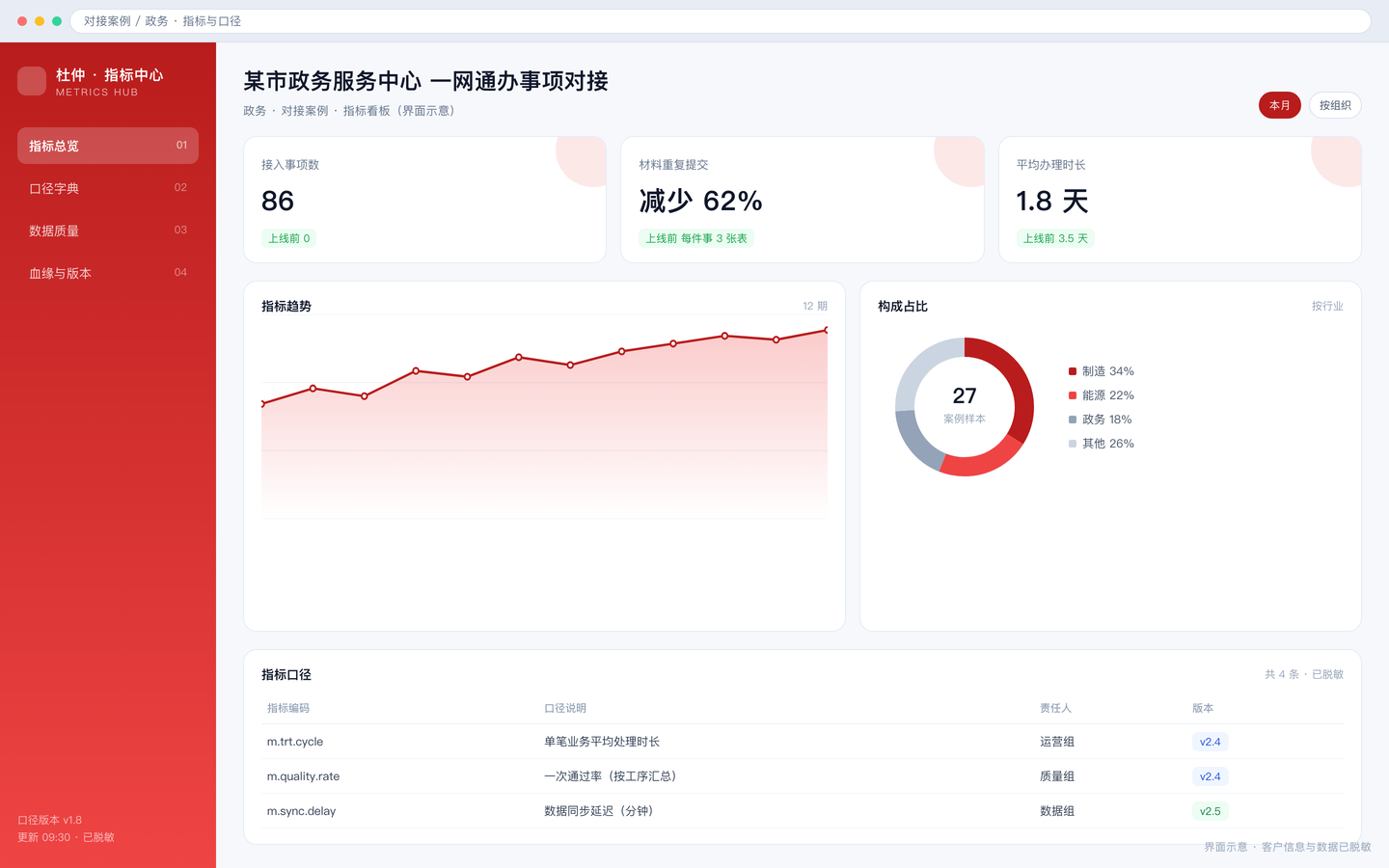
Task: Click 单笔业务平均处理时长 description cell
Action: [602, 742]
